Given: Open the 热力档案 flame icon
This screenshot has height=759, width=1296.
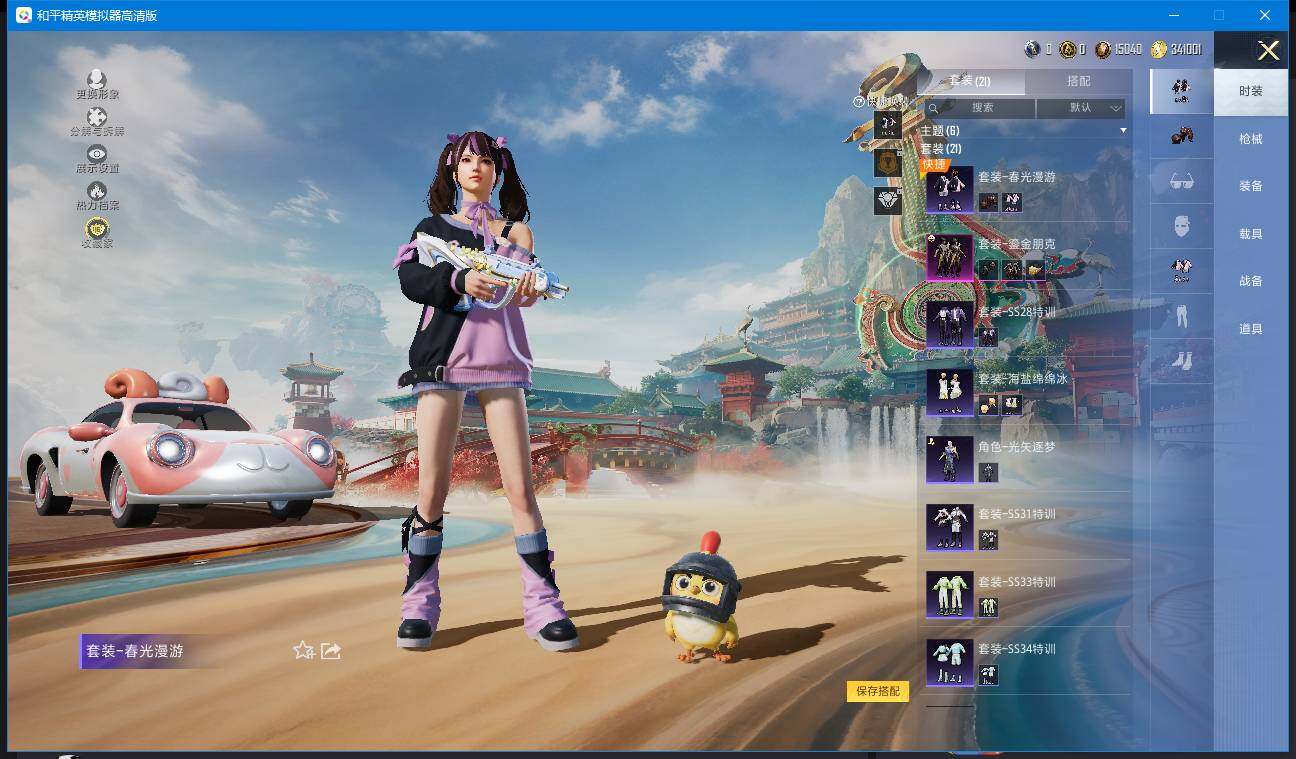Looking at the screenshot, I should pyautogui.click(x=97, y=191).
